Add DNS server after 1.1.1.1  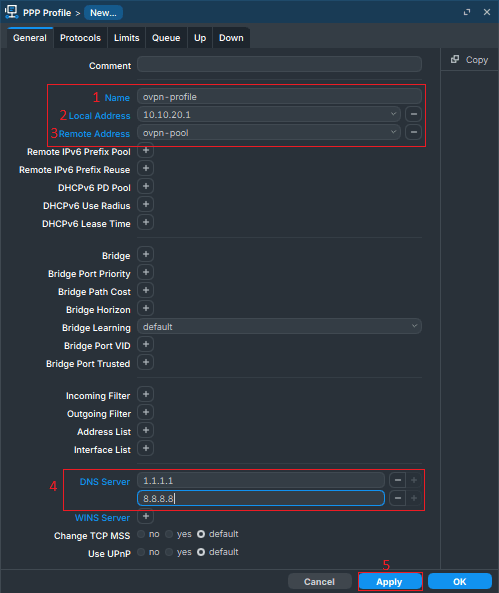414,480
